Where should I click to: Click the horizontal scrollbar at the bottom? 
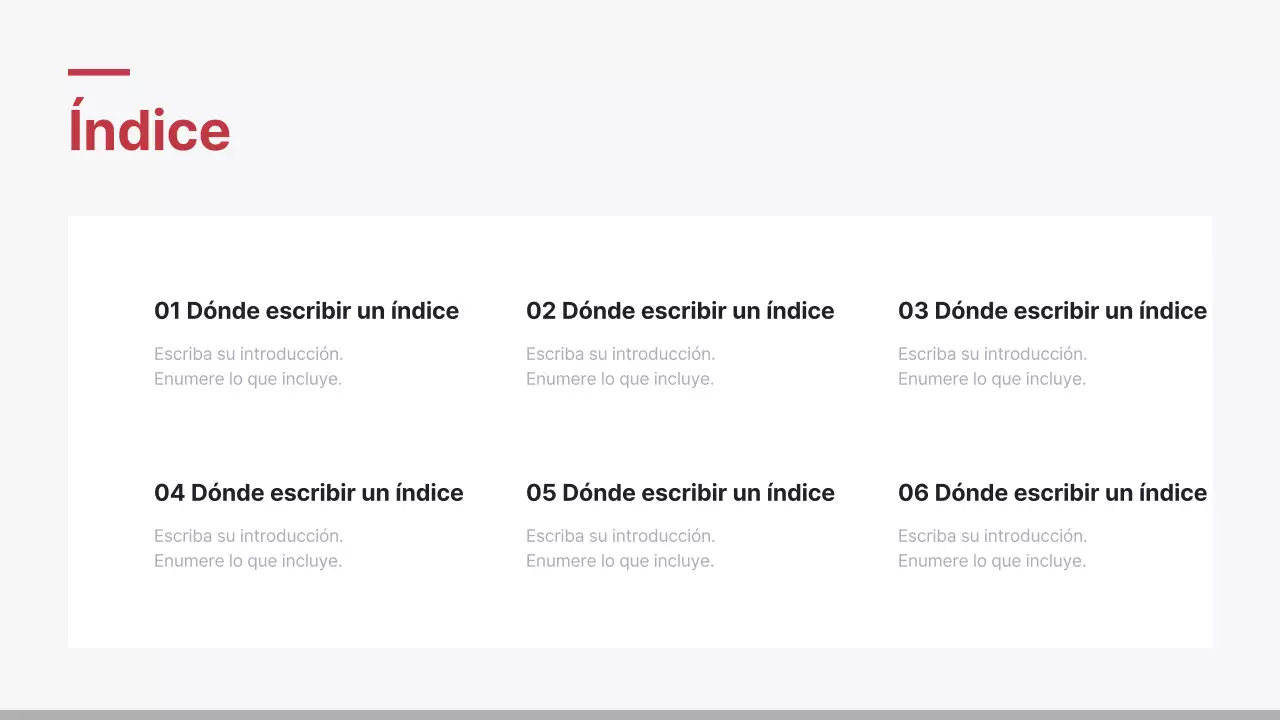click(640, 712)
